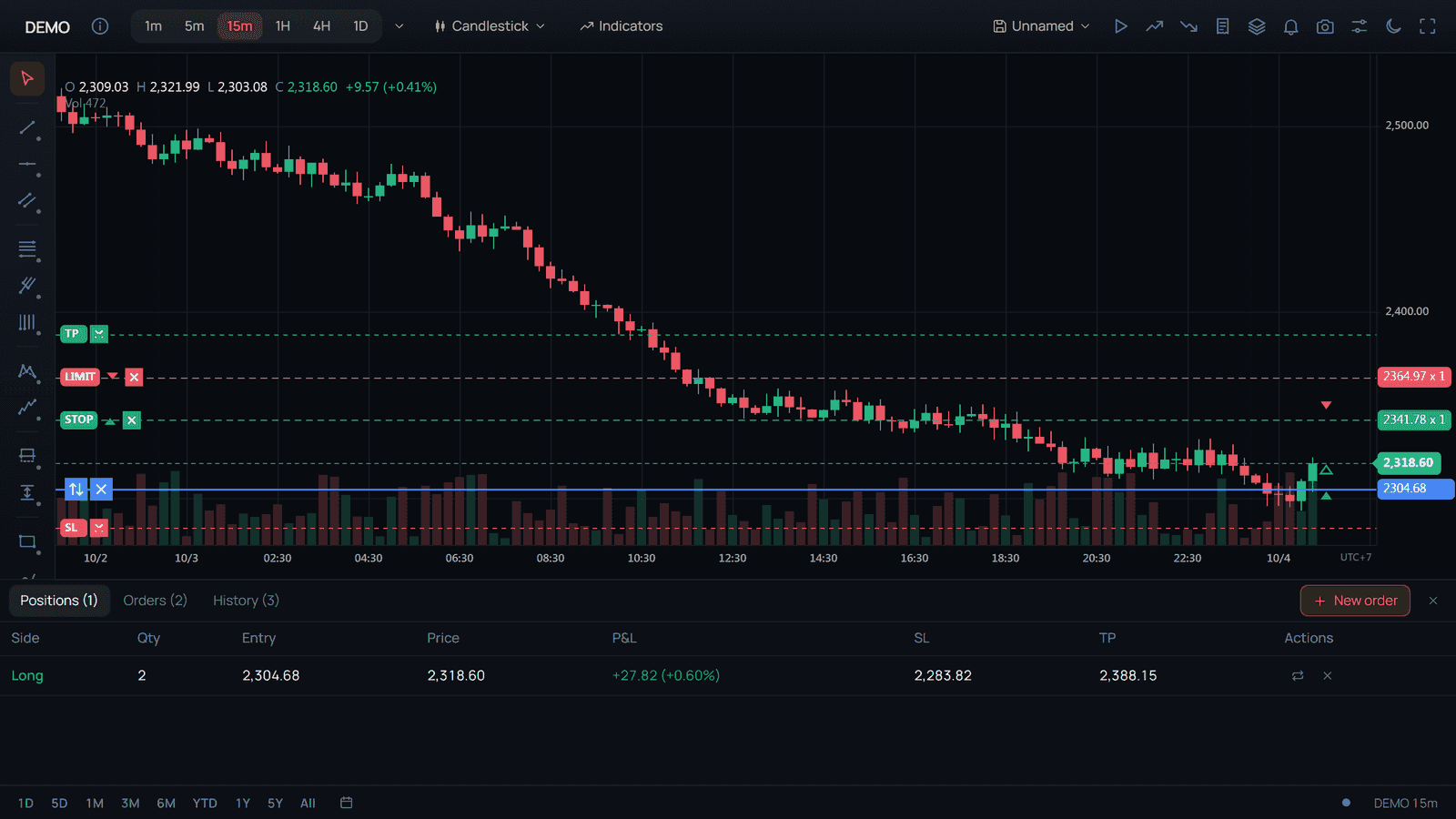Screen dimensions: 1456x819
Task: Choose the pattern zigzag drawing tool
Action: (27, 370)
